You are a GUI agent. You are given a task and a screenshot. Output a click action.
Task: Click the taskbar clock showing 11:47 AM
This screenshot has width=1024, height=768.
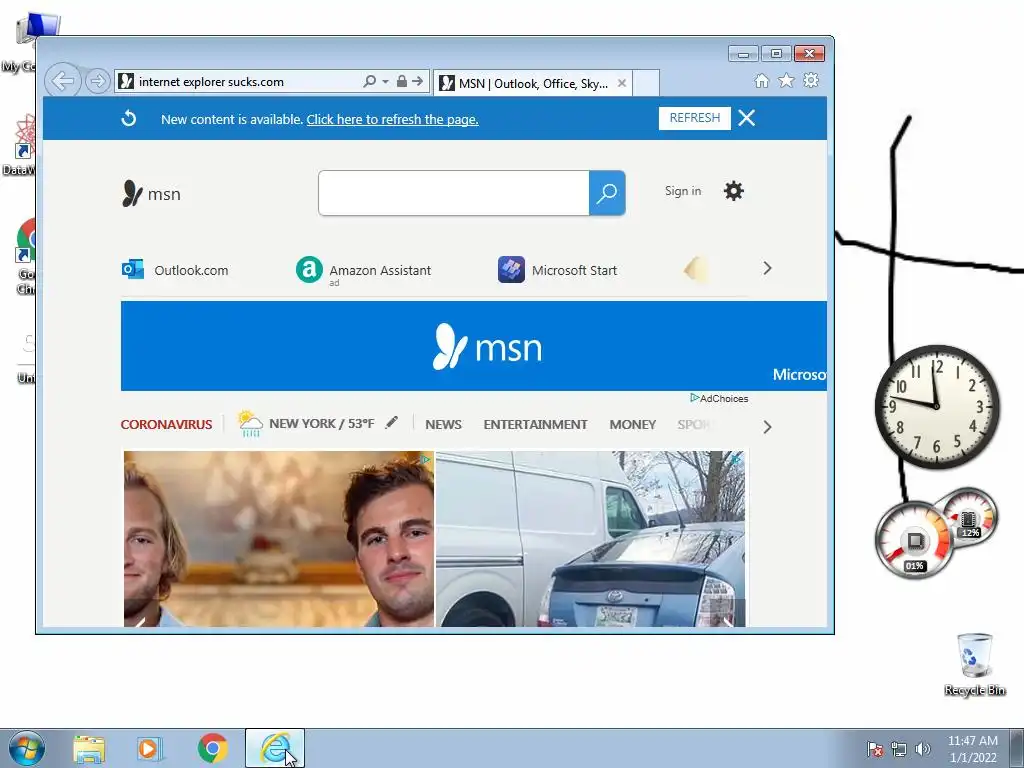973,749
